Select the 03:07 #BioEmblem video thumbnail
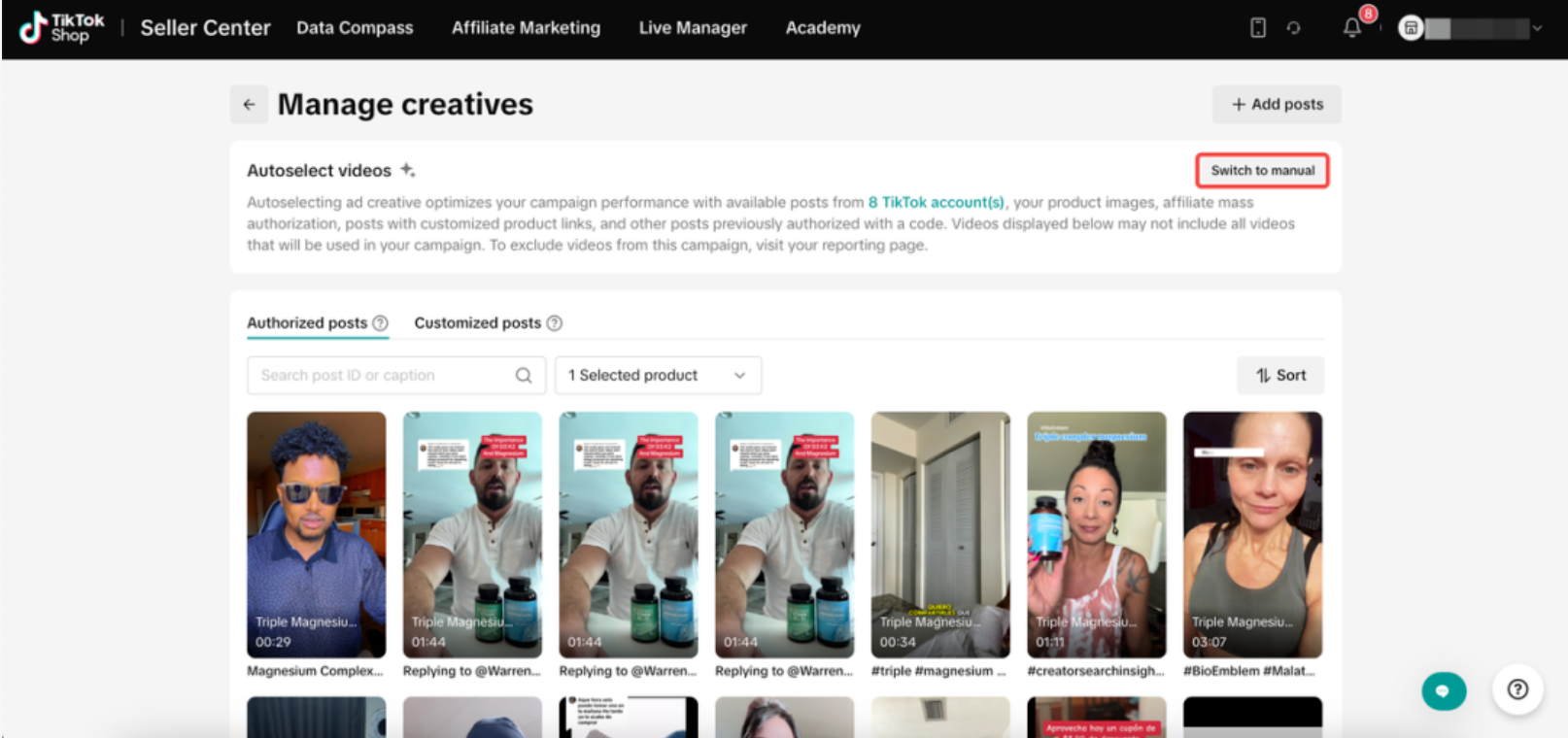The image size is (1568, 738). (1252, 535)
